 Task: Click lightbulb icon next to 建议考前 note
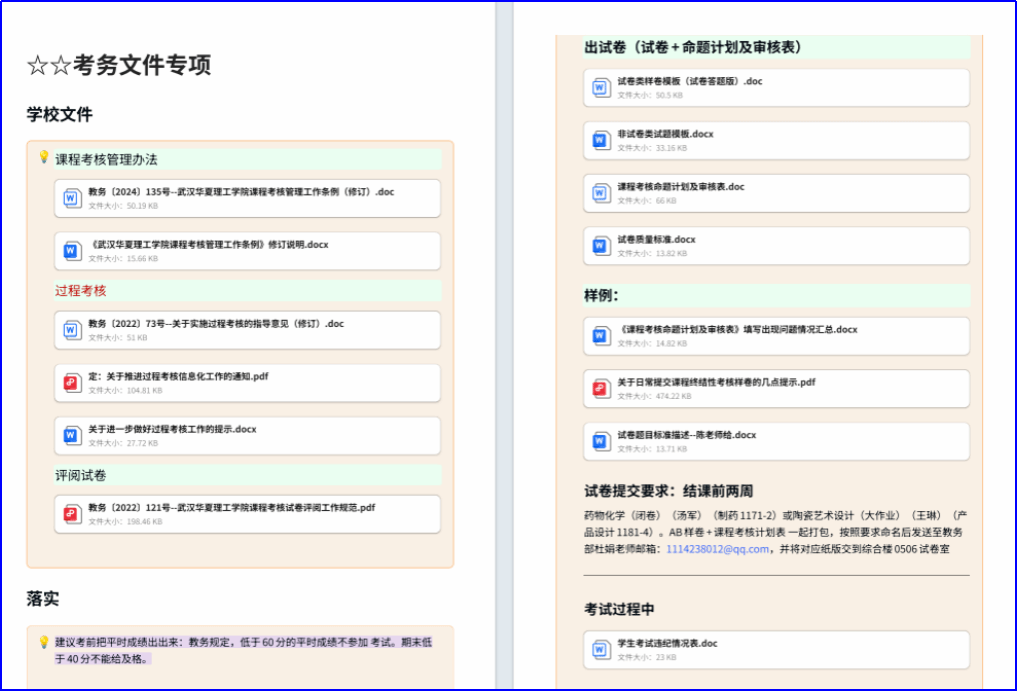coord(44,642)
